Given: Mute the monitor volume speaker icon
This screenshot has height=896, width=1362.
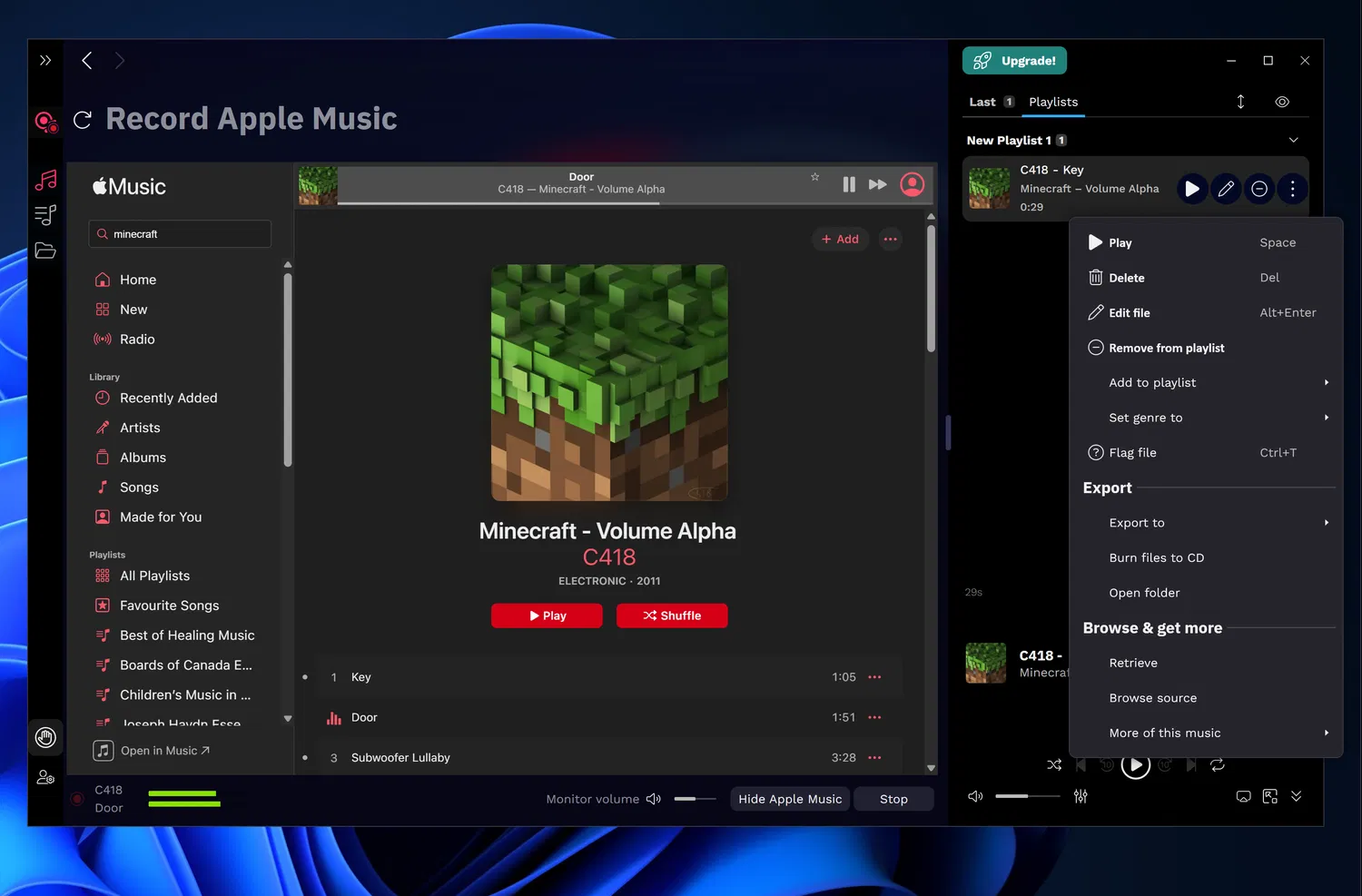Looking at the screenshot, I should tap(654, 799).
